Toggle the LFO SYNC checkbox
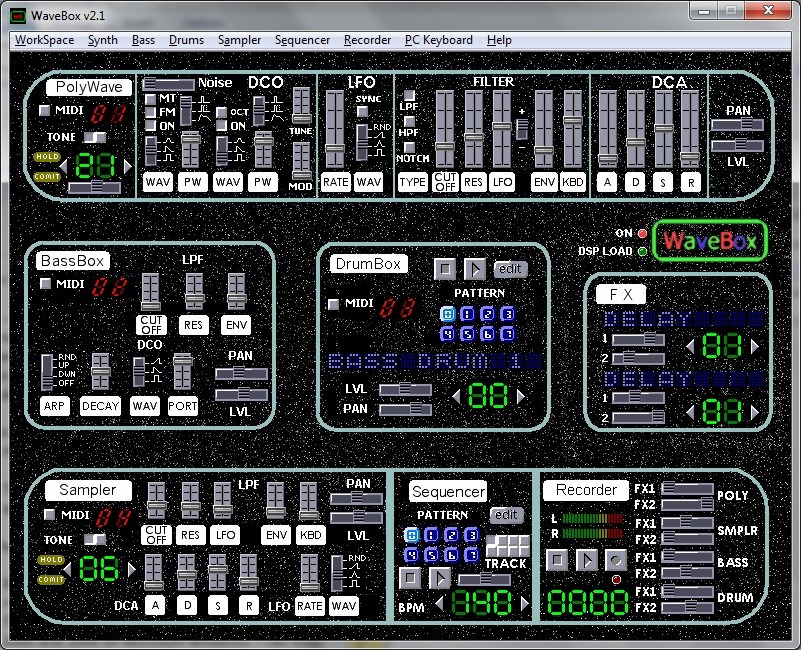Screen dimensions: 801x650 pyautogui.click(x=363, y=111)
